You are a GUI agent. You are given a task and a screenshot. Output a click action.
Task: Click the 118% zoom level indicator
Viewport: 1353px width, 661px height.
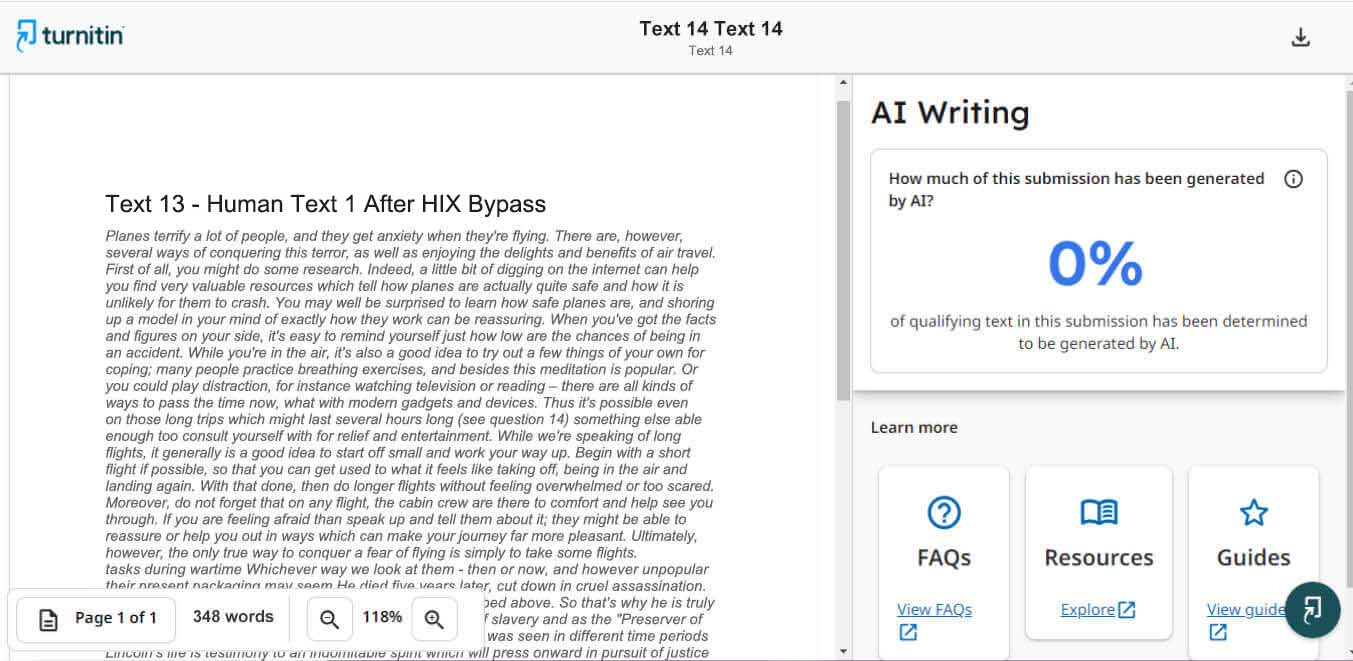[x=382, y=618]
